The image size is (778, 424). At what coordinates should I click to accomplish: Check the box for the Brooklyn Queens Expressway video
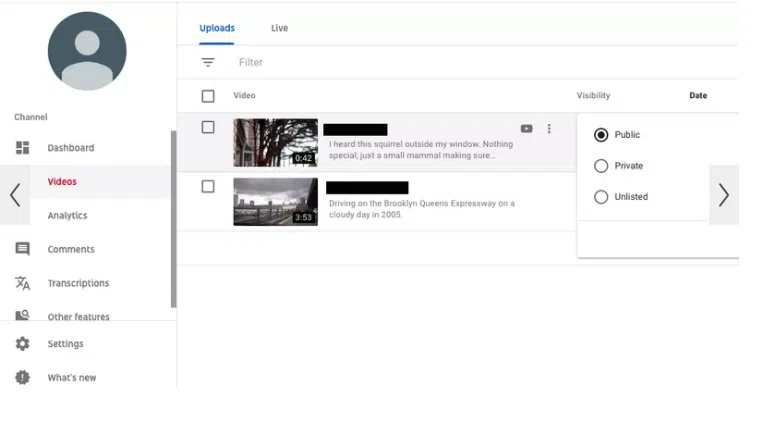[x=208, y=186]
